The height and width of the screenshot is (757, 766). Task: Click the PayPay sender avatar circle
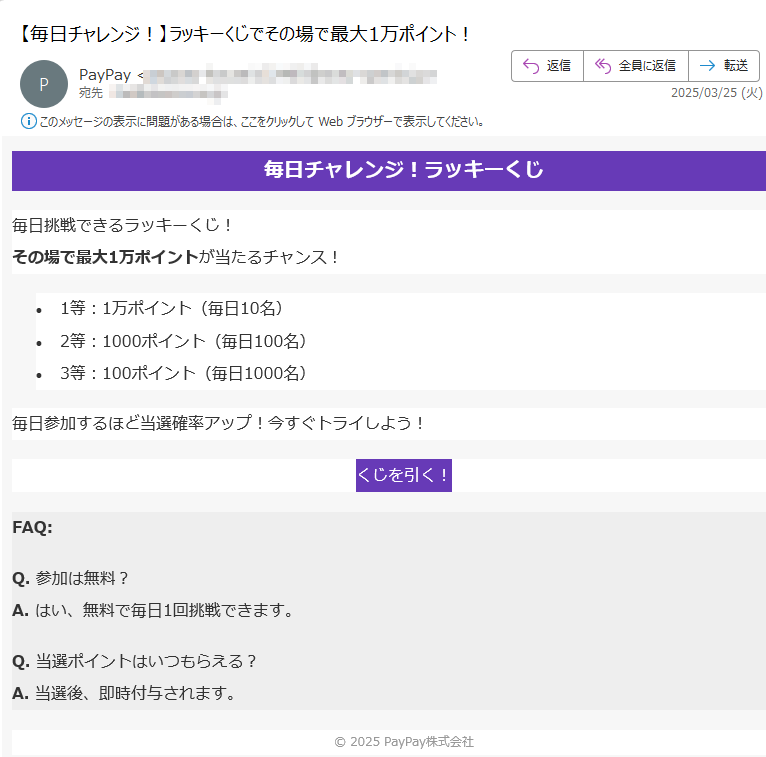(43, 84)
